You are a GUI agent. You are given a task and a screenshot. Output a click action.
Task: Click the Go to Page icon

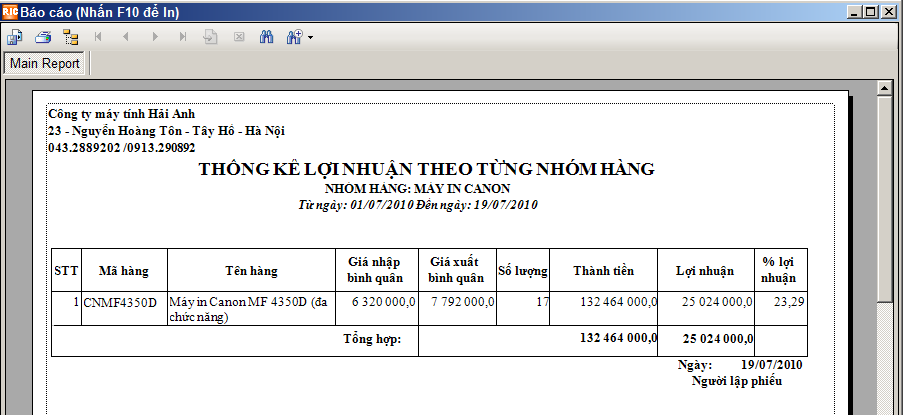click(x=210, y=37)
